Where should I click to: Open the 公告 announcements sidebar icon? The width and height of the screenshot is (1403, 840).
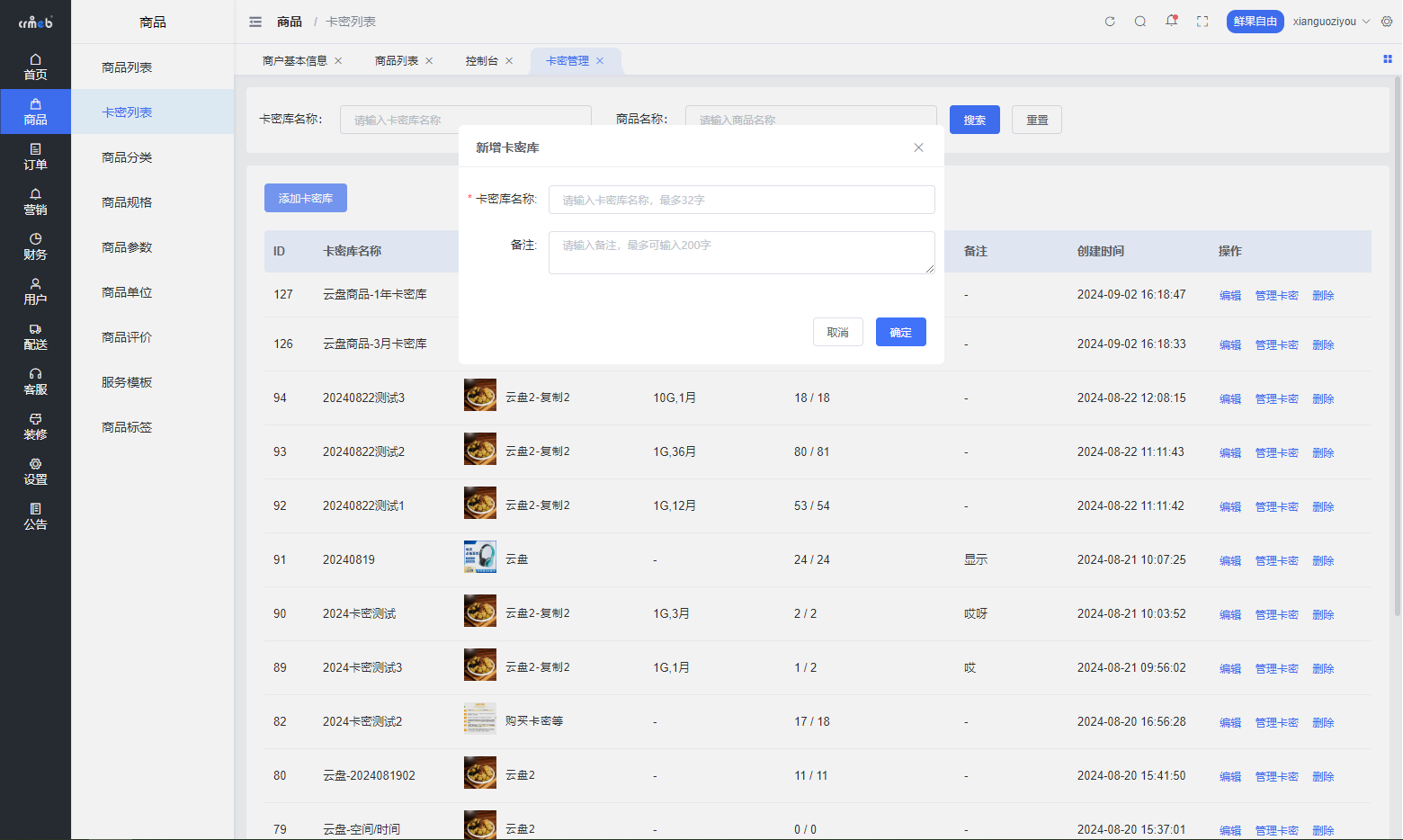coord(35,516)
